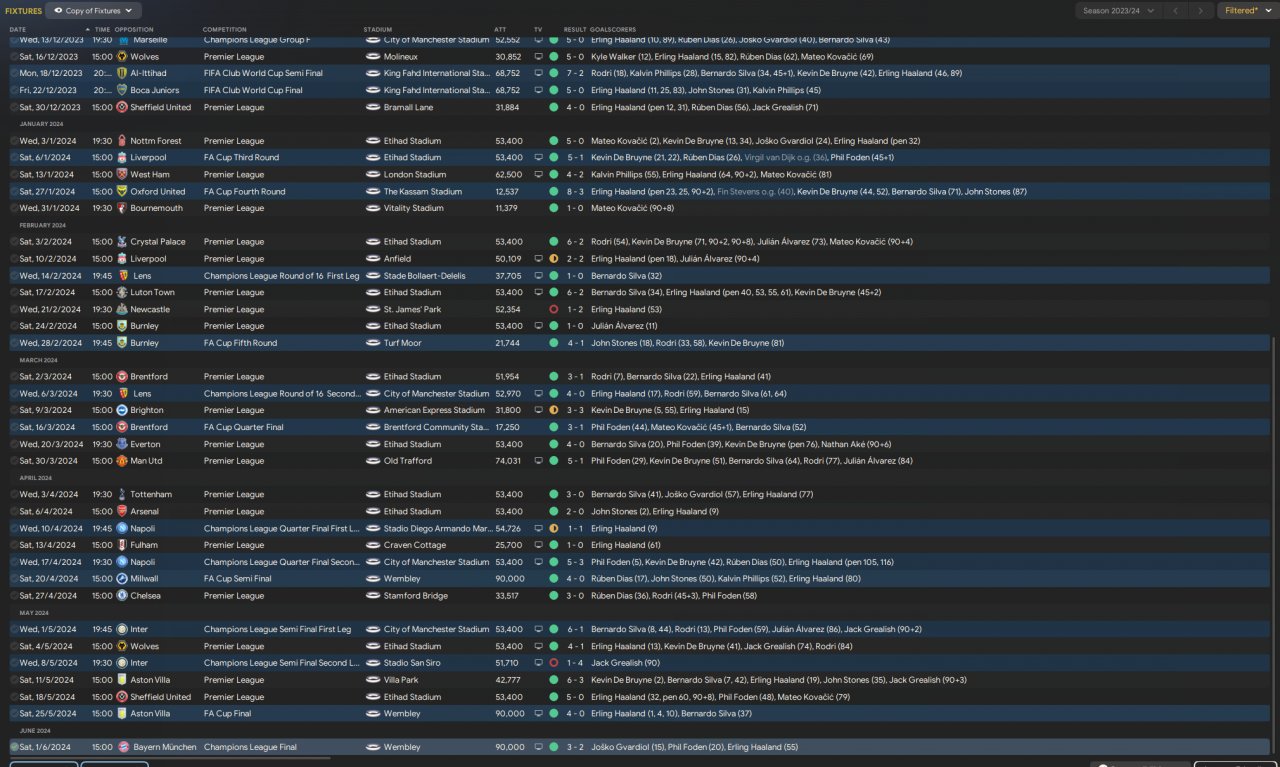Open the Everton opposition link
Viewport: 1280px width, 767px height.
145,444
